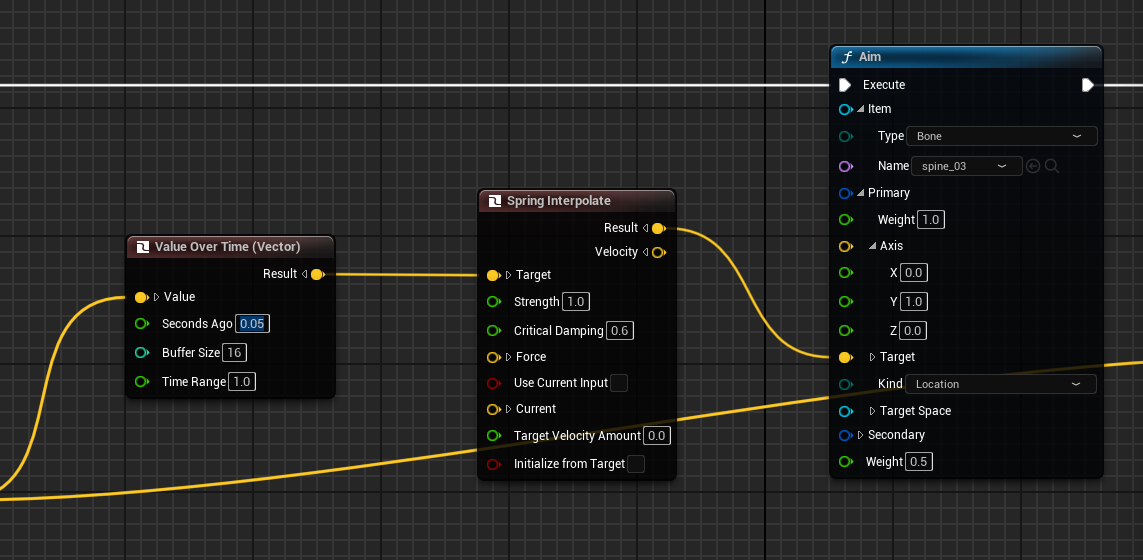Click the Item pin on Aim node

tap(846, 109)
